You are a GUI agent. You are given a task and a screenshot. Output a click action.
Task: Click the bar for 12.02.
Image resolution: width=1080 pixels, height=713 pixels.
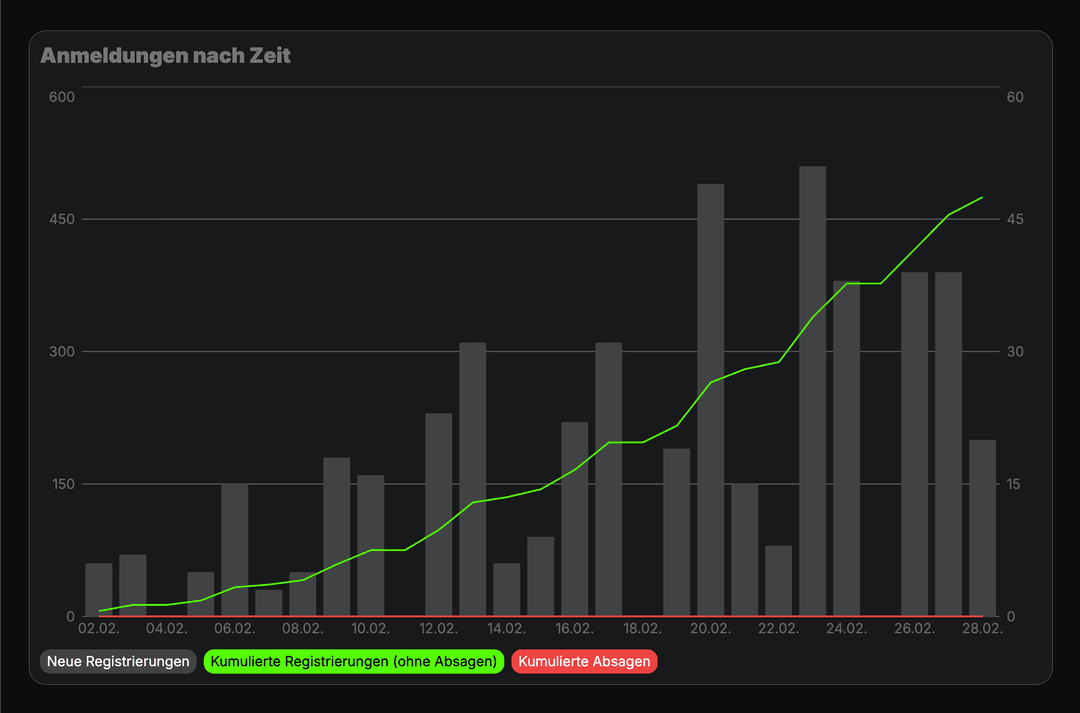pos(439,515)
